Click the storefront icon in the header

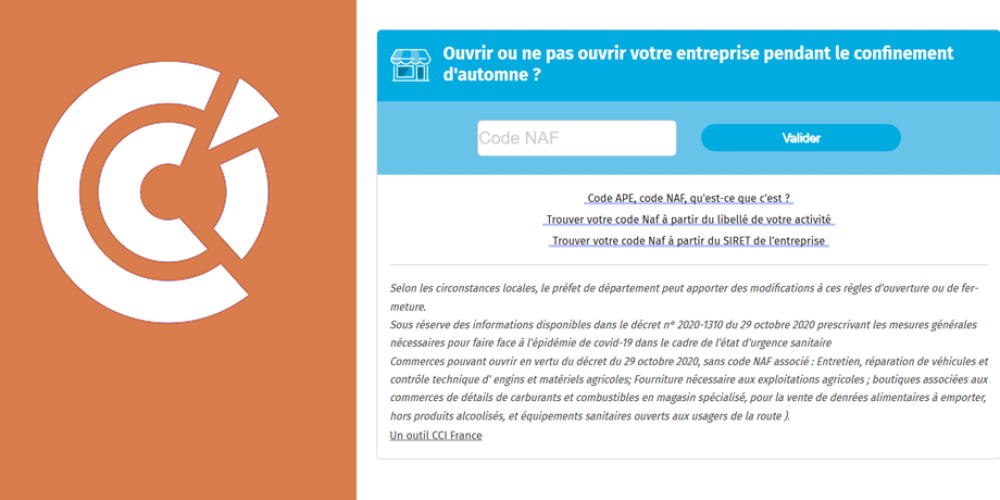[410, 64]
